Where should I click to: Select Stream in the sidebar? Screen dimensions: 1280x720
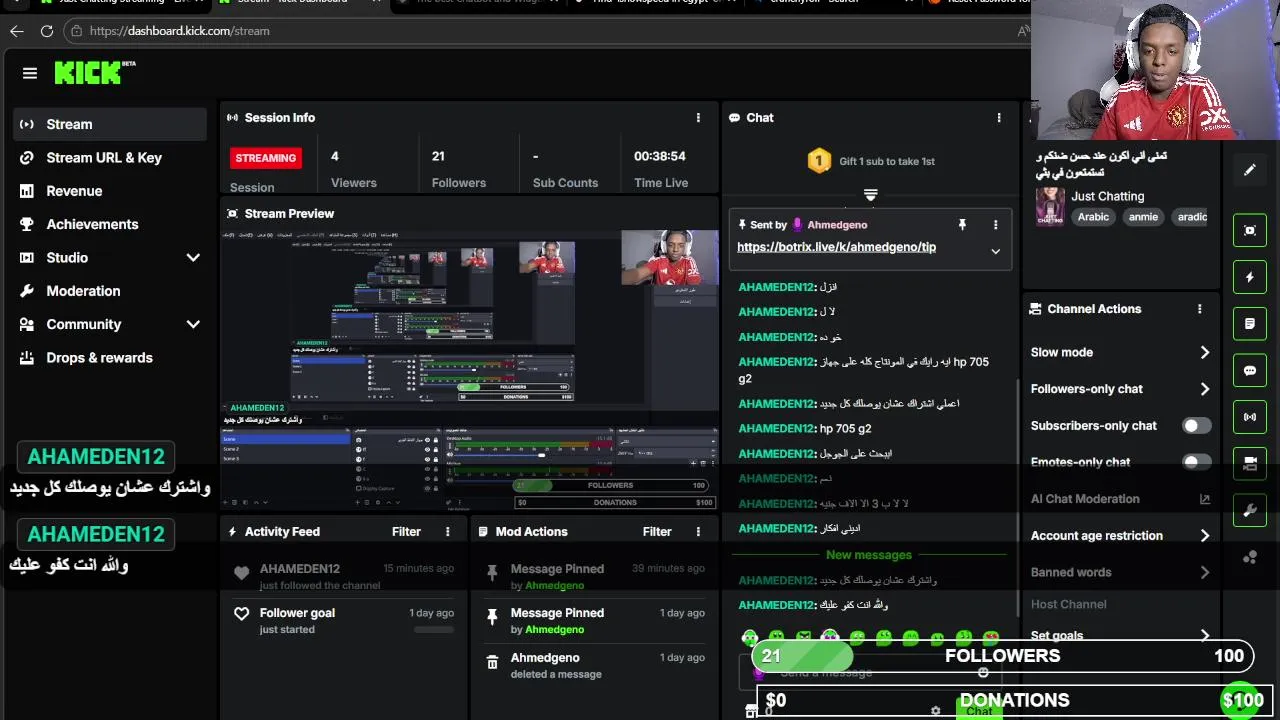coord(110,124)
